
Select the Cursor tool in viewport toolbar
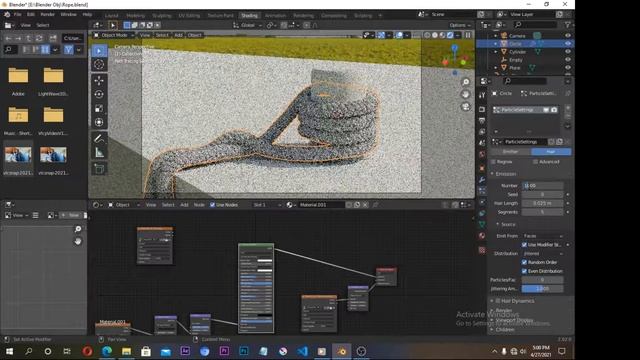tap(99, 64)
